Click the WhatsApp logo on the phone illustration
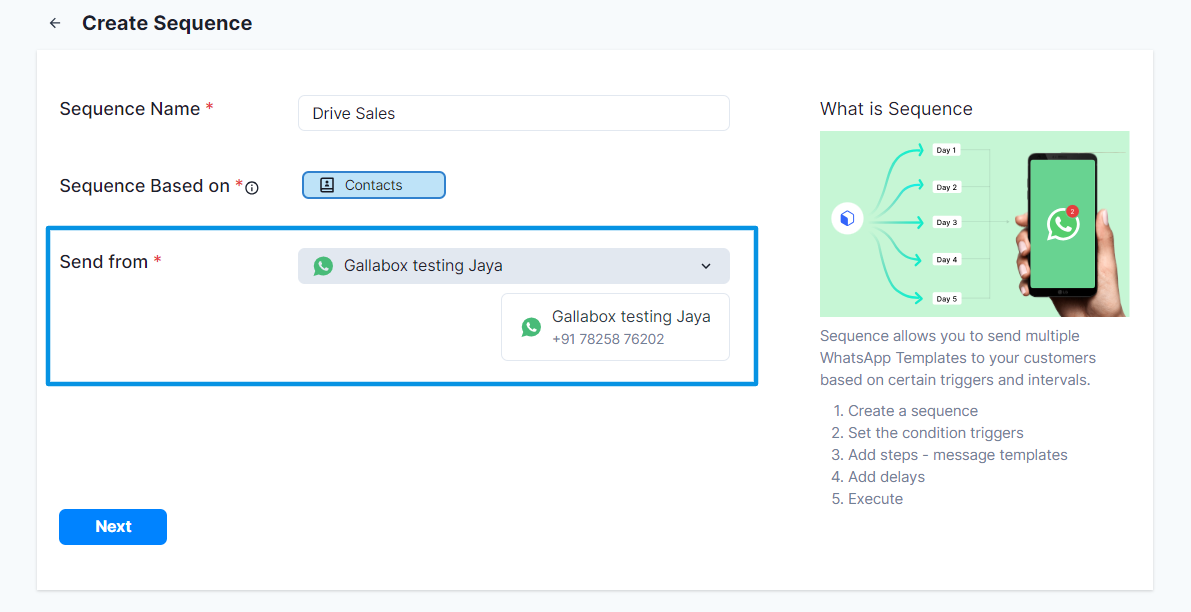This screenshot has width=1191, height=612. point(1062,224)
